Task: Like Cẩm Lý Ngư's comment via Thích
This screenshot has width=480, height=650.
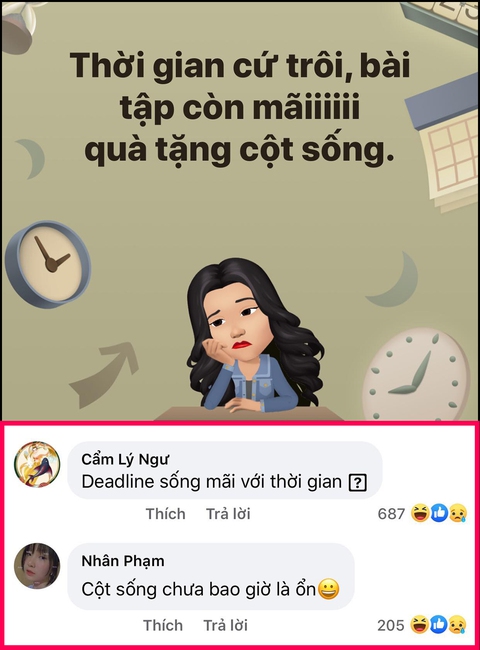Action: 165,514
